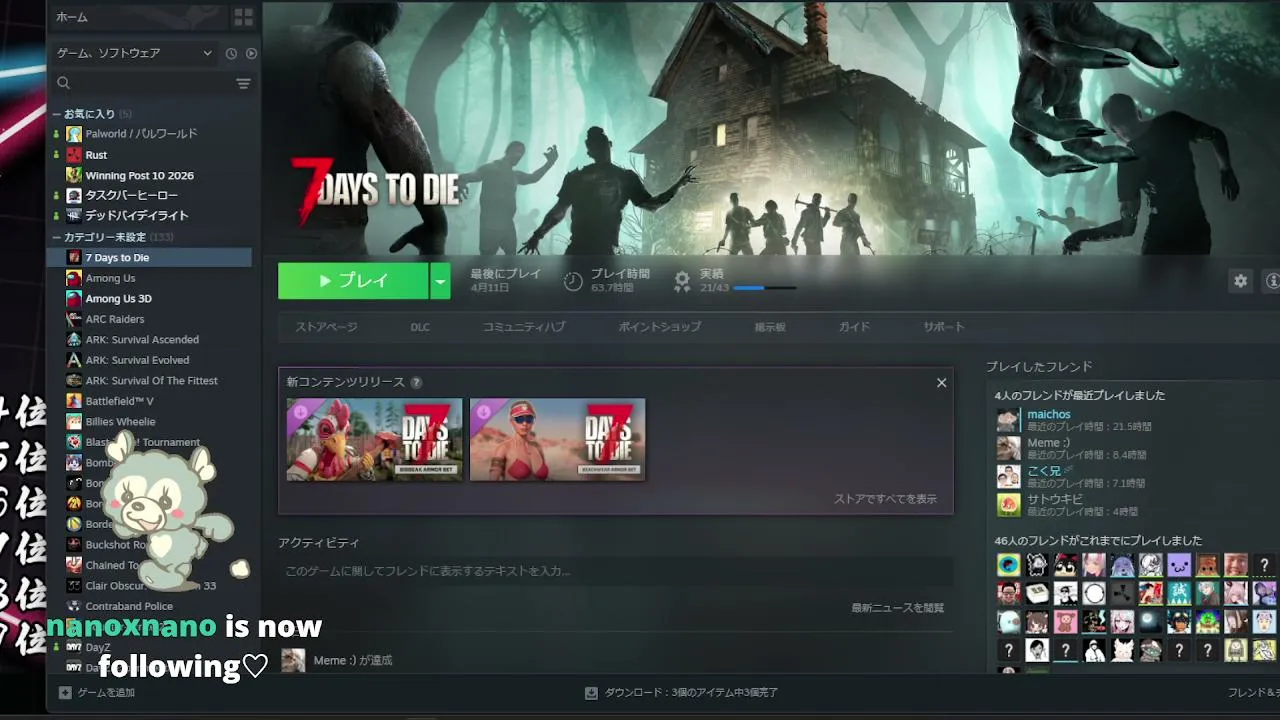Open the サポート tab
Screen dimensions: 1280x720
pyautogui.click(x=944, y=327)
